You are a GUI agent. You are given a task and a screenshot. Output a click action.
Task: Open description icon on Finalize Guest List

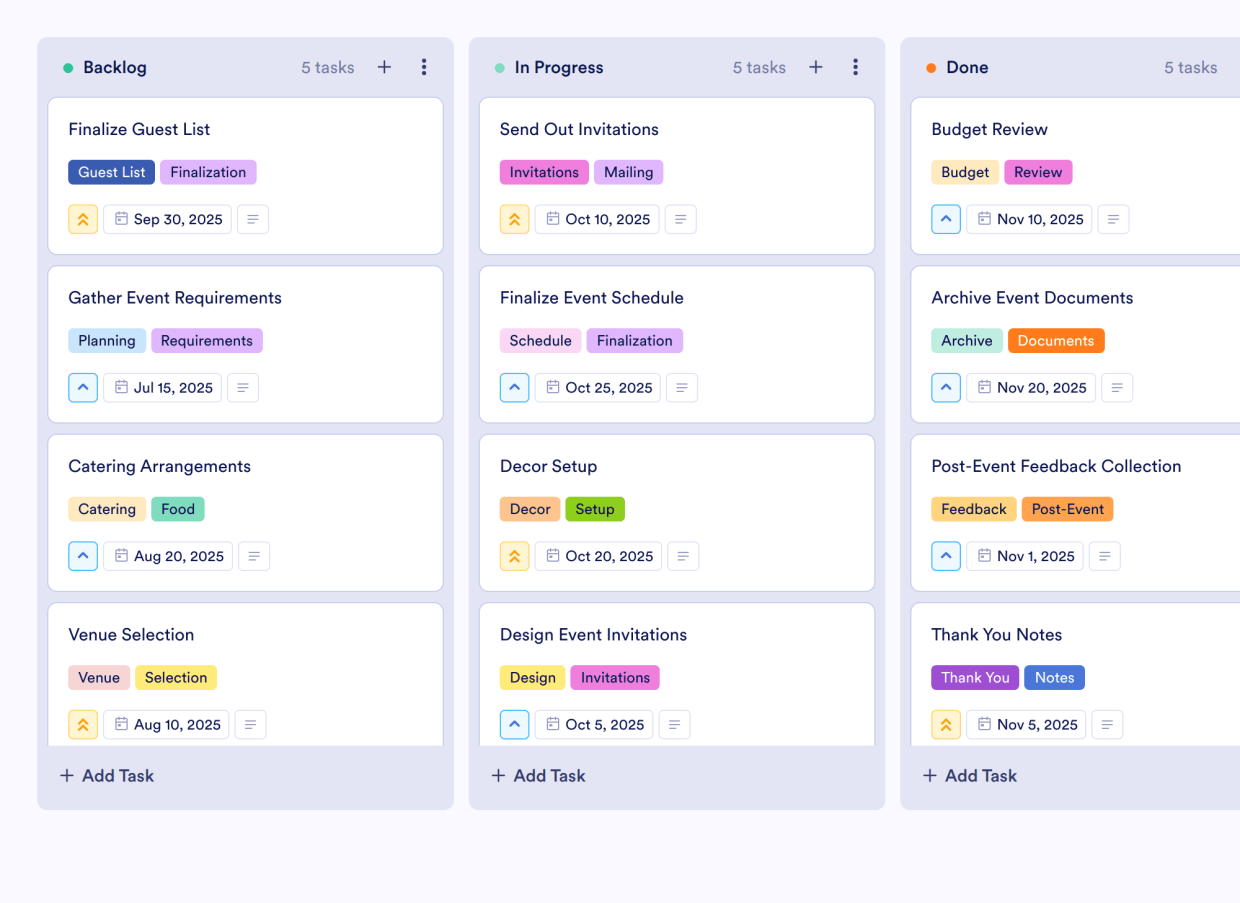point(253,219)
